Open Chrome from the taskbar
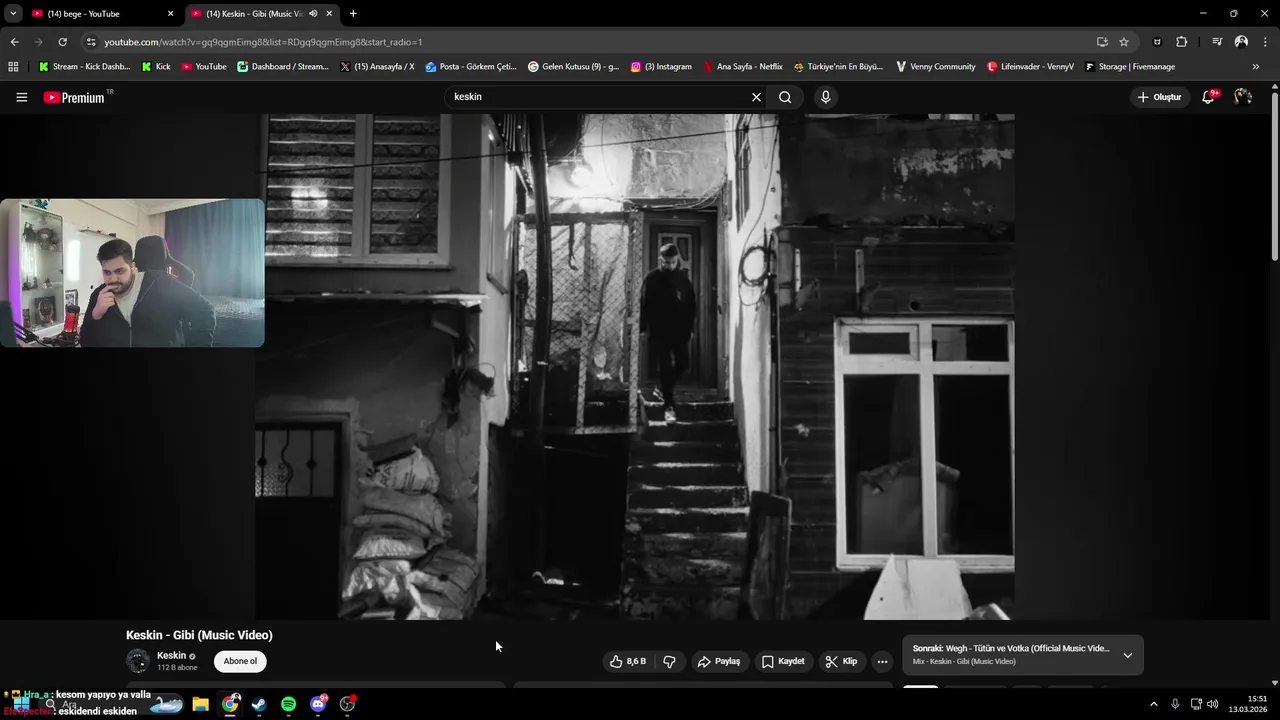Image resolution: width=1280 pixels, height=720 pixels. pos(230,704)
